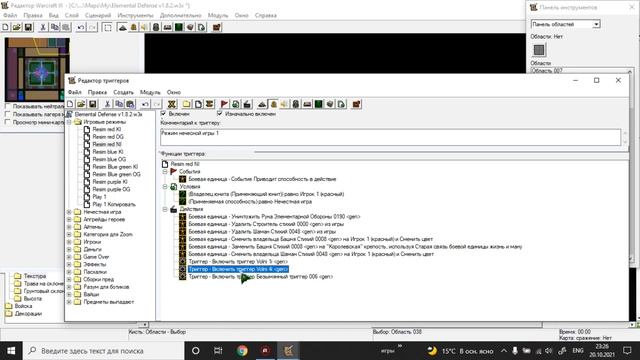Click Test Map icon in main World Editor toolbar
The image size is (640, 360).
point(217,27)
